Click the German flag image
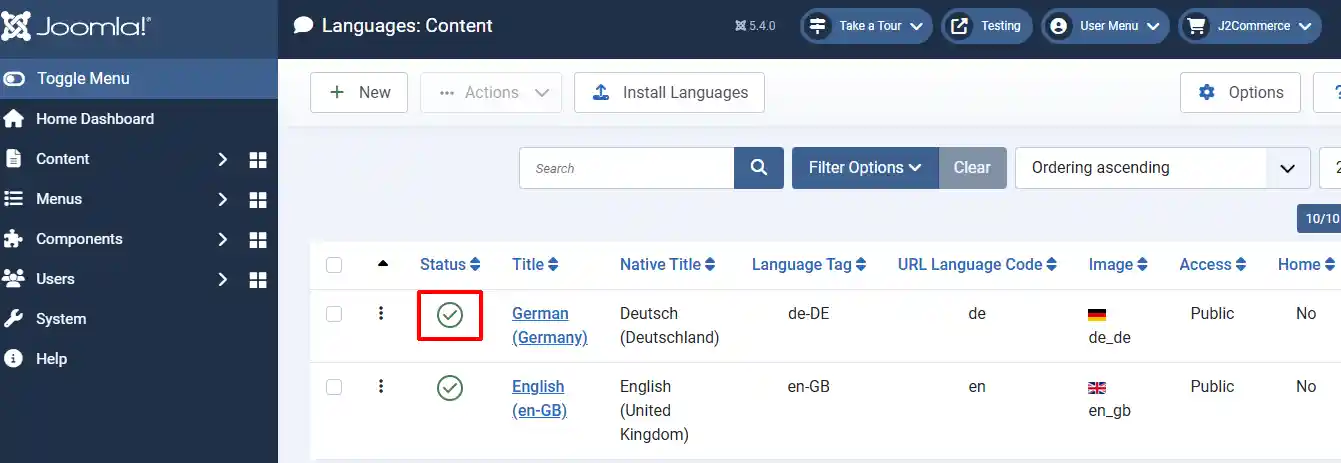The image size is (1341, 463). coord(1097,315)
